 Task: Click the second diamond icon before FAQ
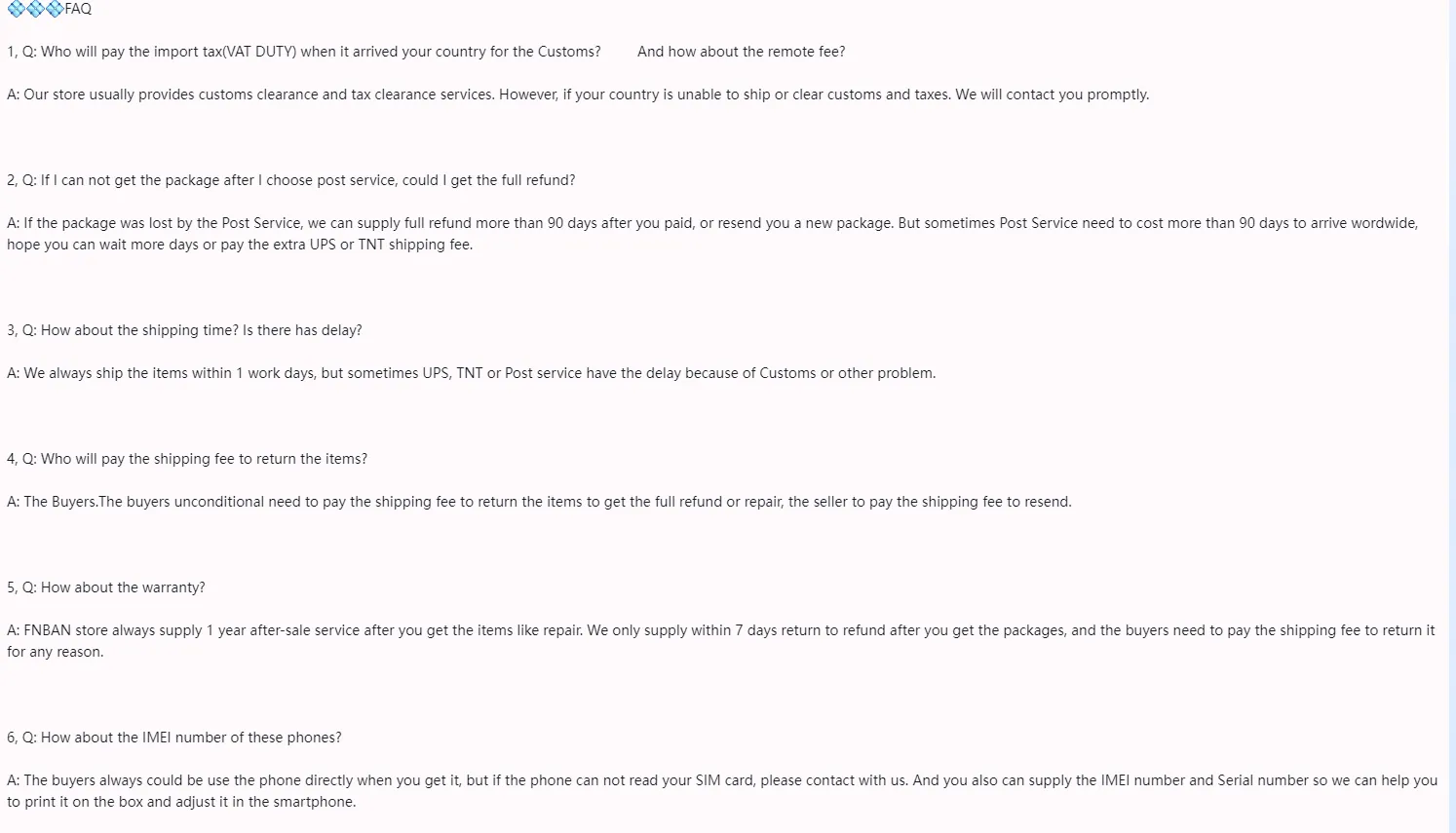[x=35, y=9]
